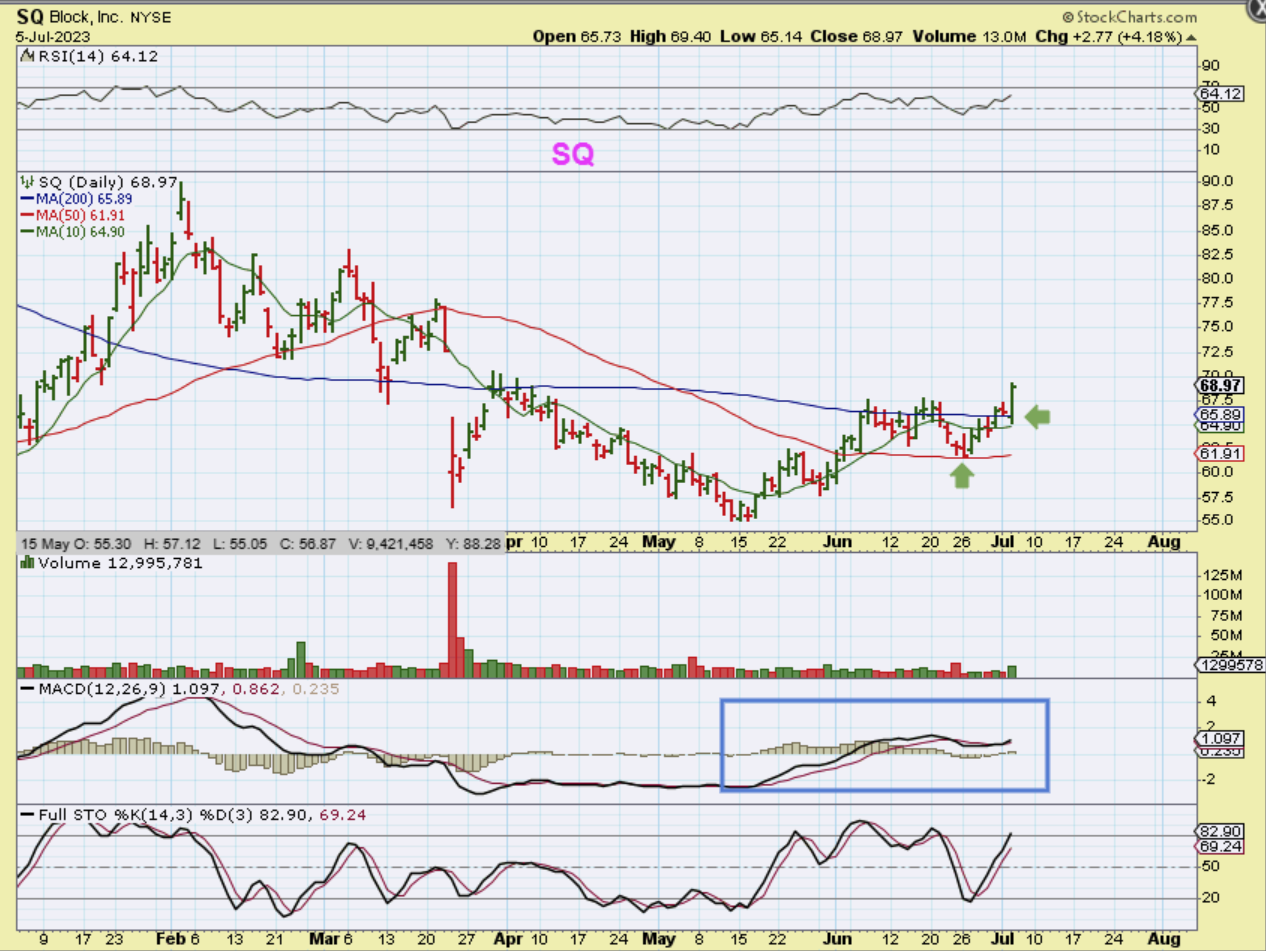Viewport: 1266px width, 951px height.
Task: Click the tallest red volume spike bar
Action: coord(452,620)
